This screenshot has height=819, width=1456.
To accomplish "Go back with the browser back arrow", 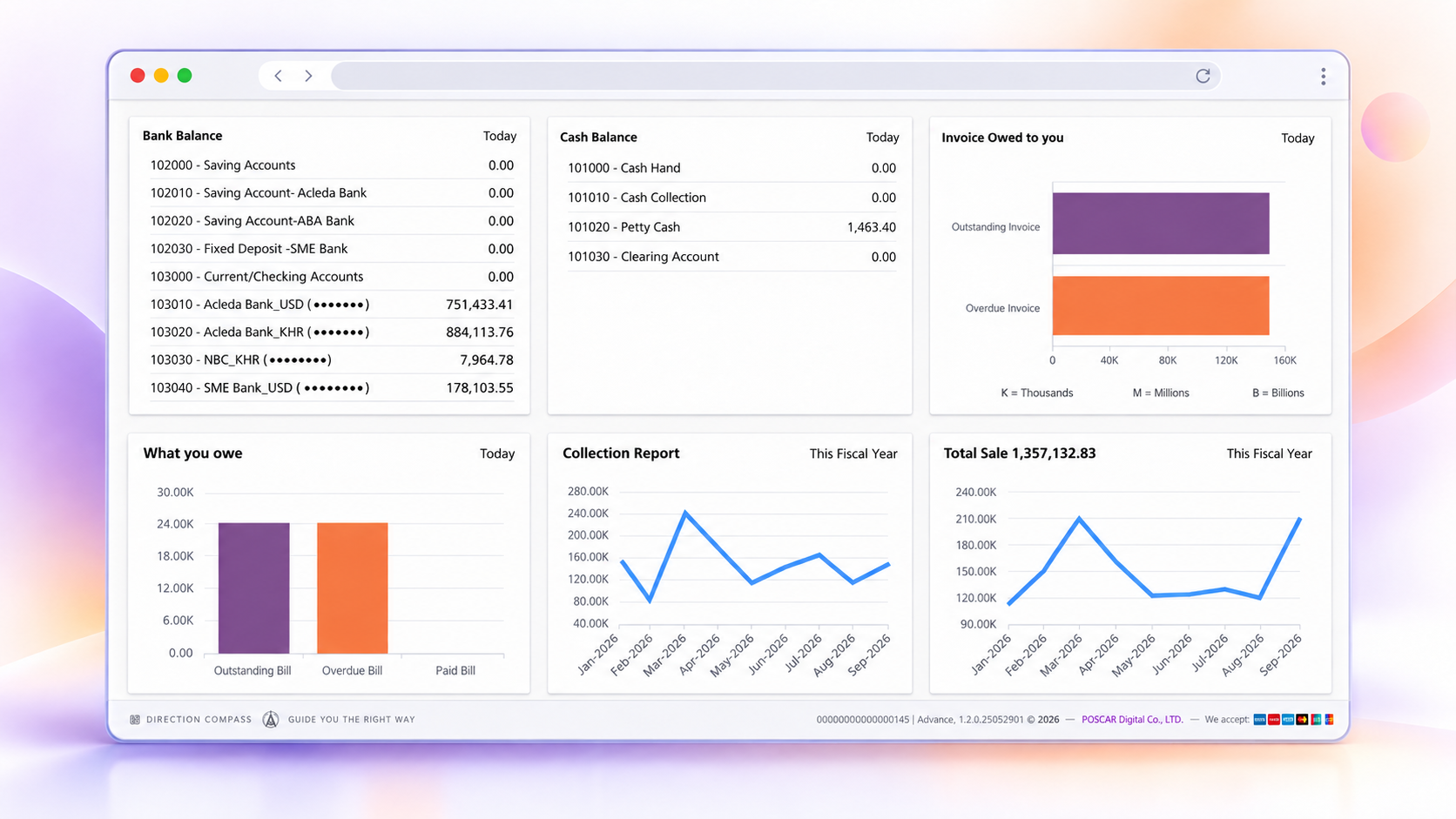I will tap(279, 76).
